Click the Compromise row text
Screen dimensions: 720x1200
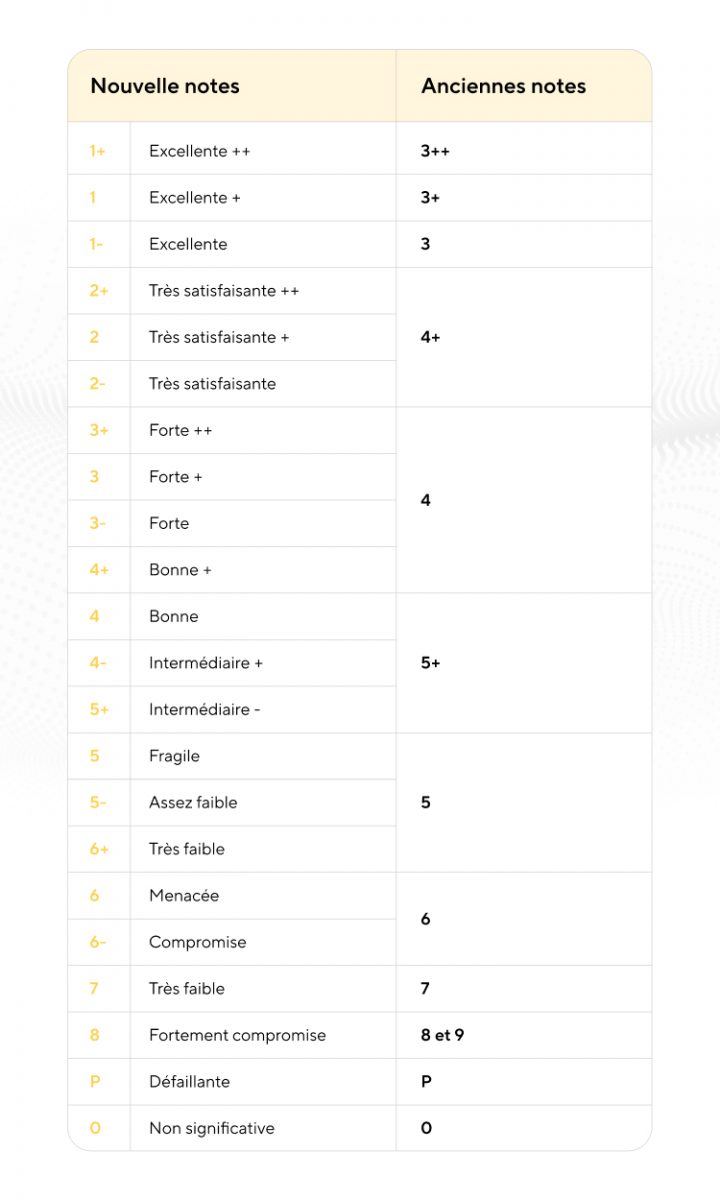coord(198,942)
